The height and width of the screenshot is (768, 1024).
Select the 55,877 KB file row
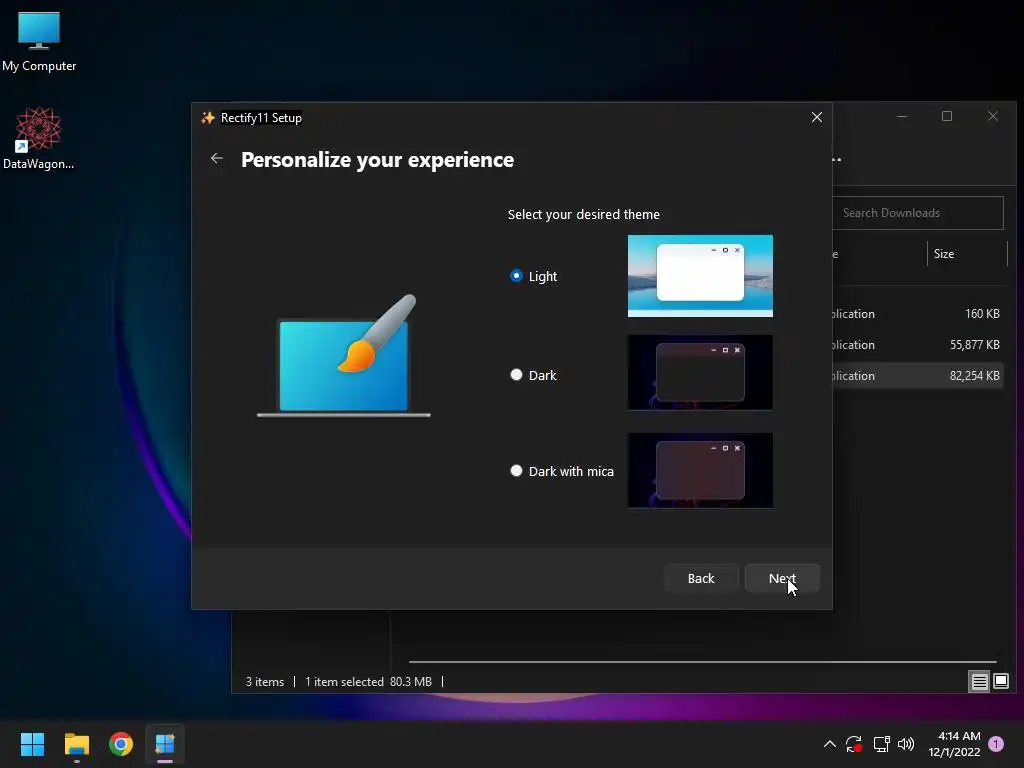[x=918, y=345]
